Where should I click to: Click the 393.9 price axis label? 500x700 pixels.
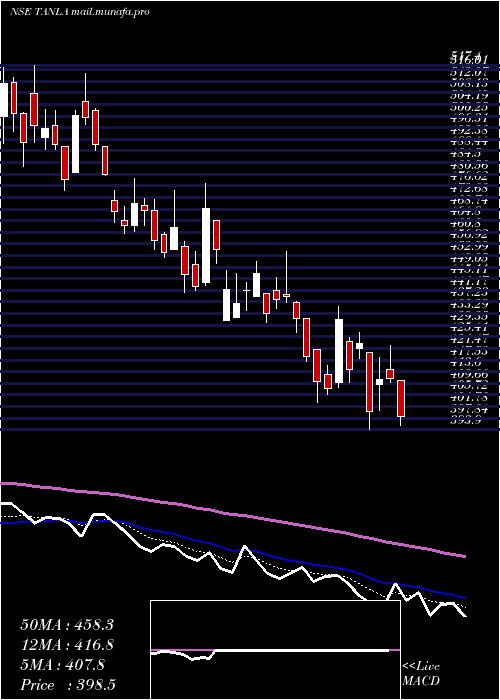(467, 421)
